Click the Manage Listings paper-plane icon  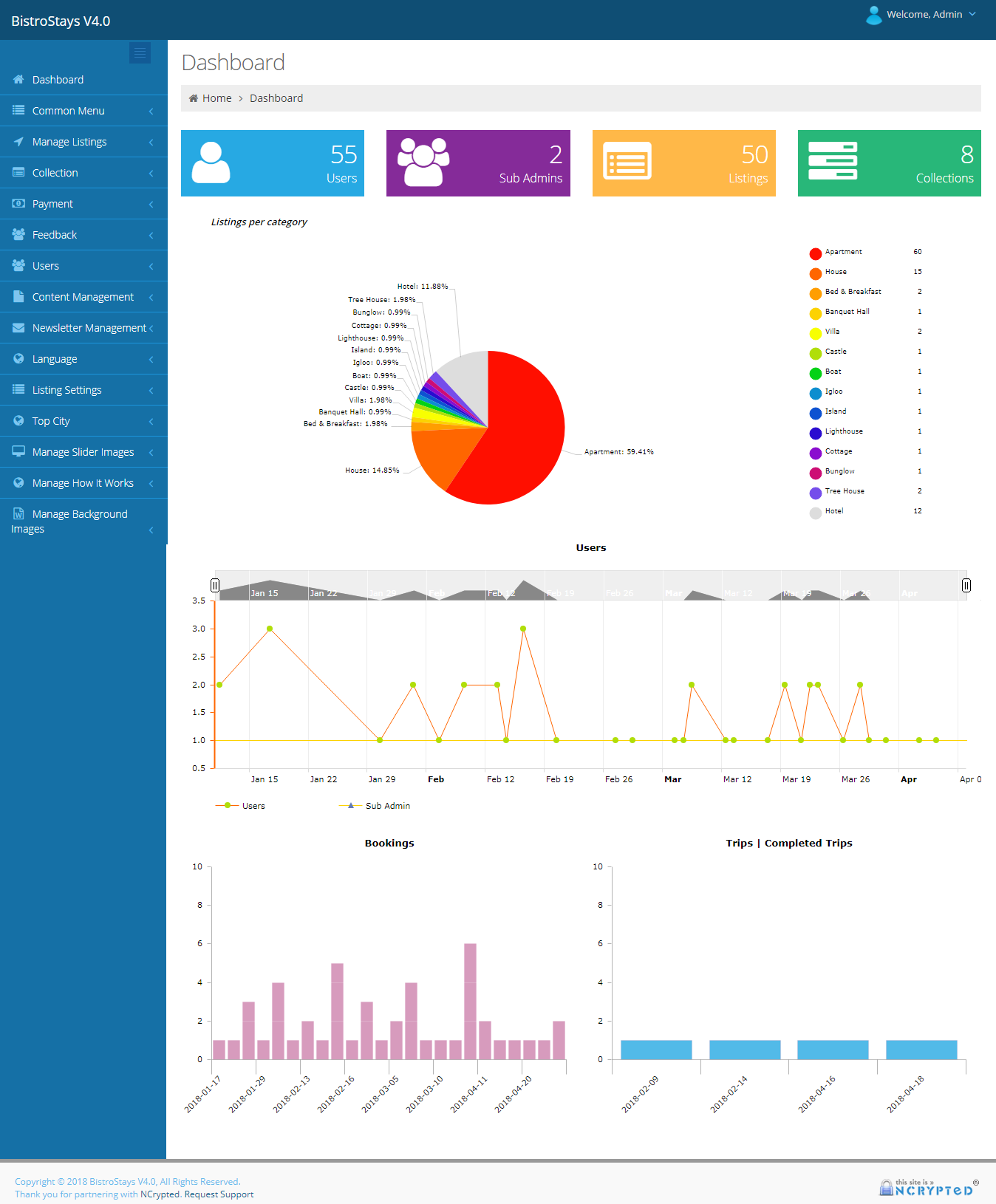coord(18,141)
